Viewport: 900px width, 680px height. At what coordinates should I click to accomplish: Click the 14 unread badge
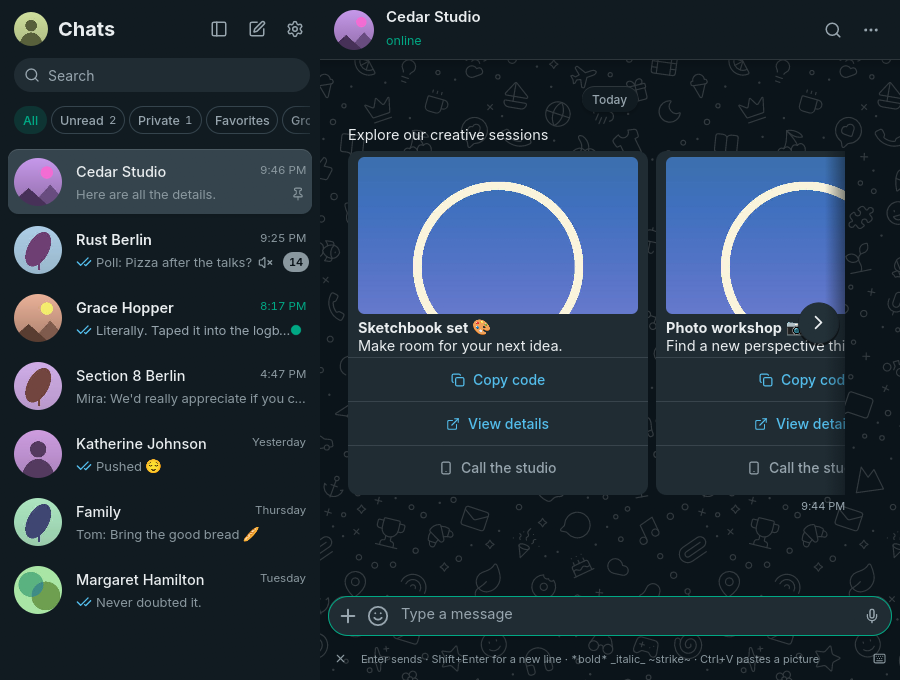pos(296,262)
